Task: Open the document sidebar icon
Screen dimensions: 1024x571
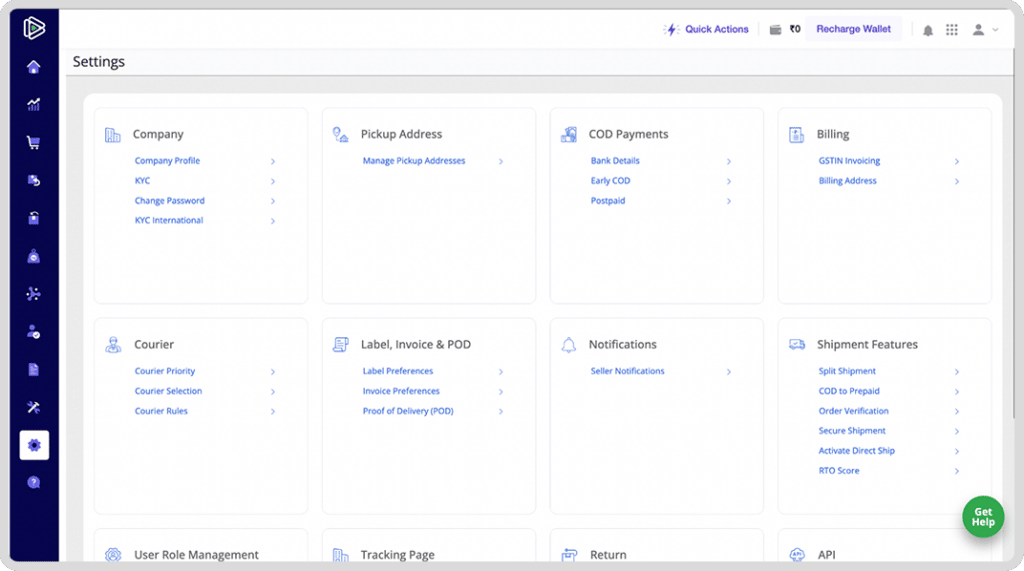Action: click(33, 370)
